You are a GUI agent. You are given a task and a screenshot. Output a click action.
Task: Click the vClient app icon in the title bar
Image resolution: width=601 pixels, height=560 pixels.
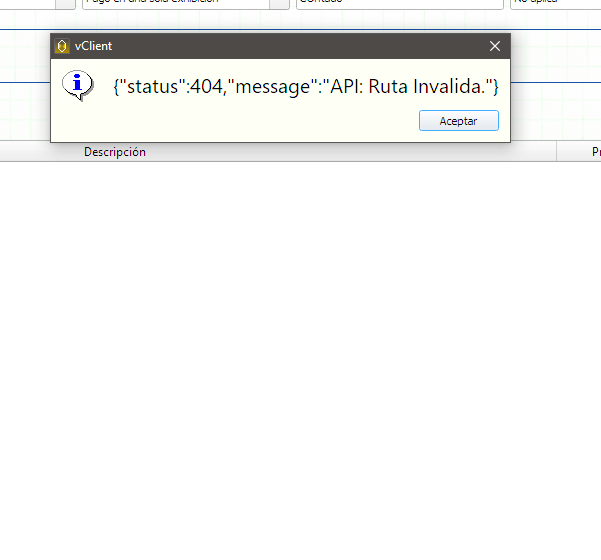click(62, 46)
